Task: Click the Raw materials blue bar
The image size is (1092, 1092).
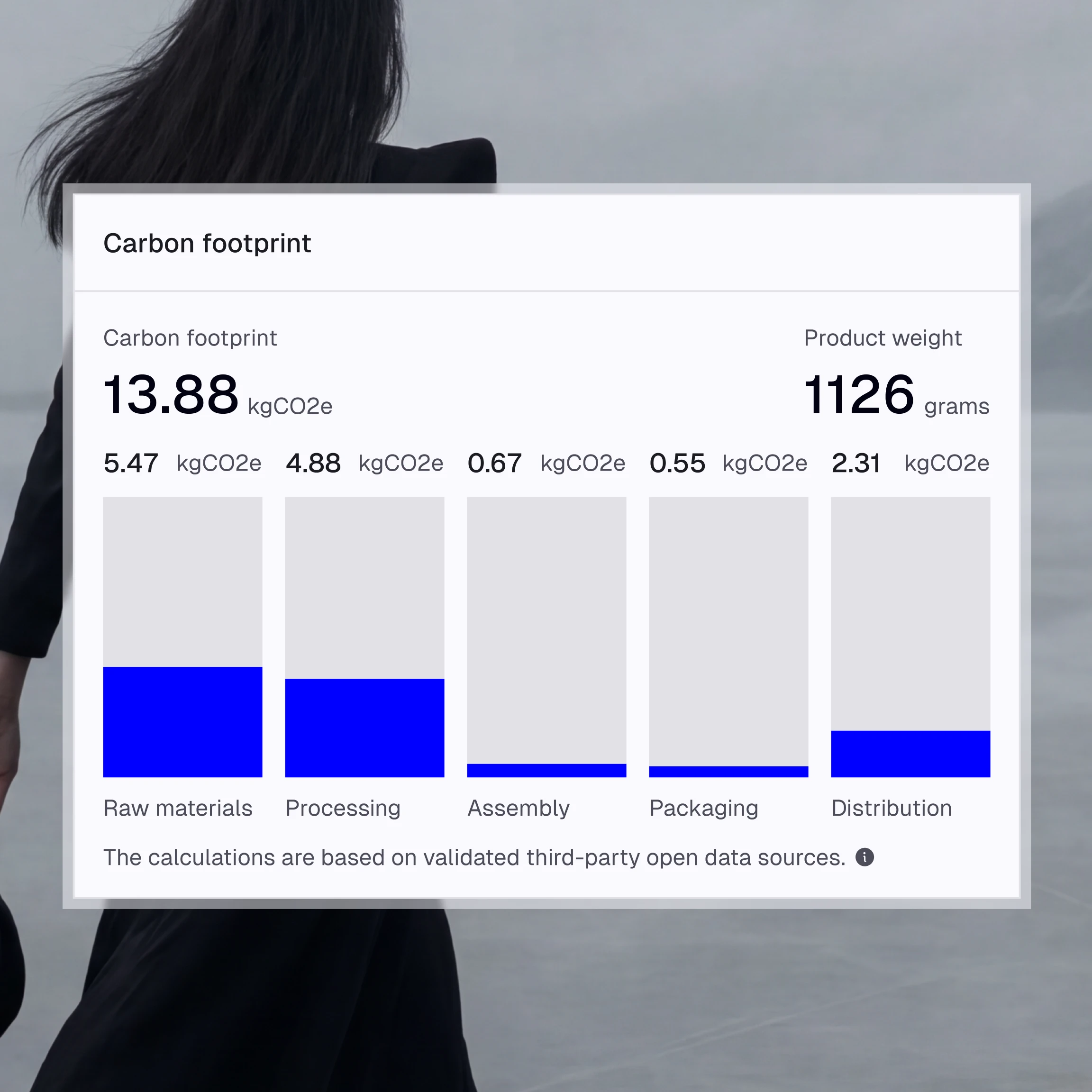Action: coord(182,721)
